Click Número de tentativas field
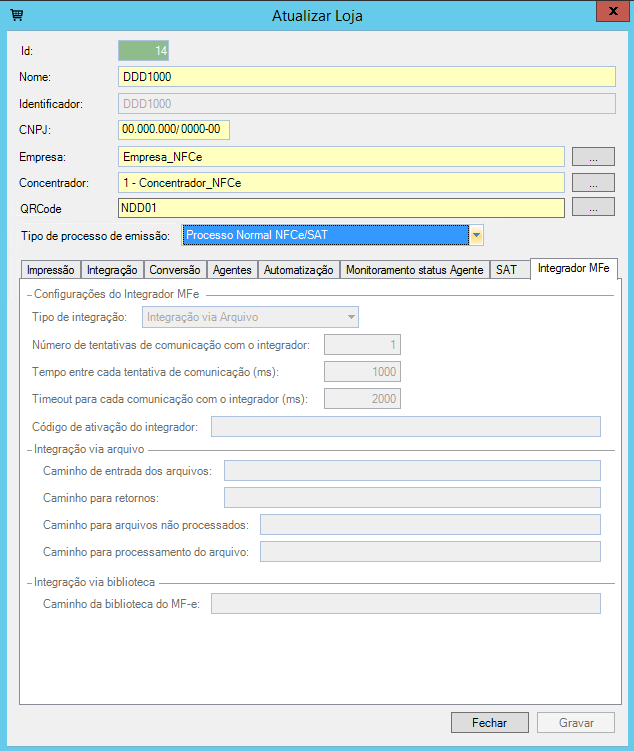Image resolution: width=634 pixels, height=751 pixels. 362,345
